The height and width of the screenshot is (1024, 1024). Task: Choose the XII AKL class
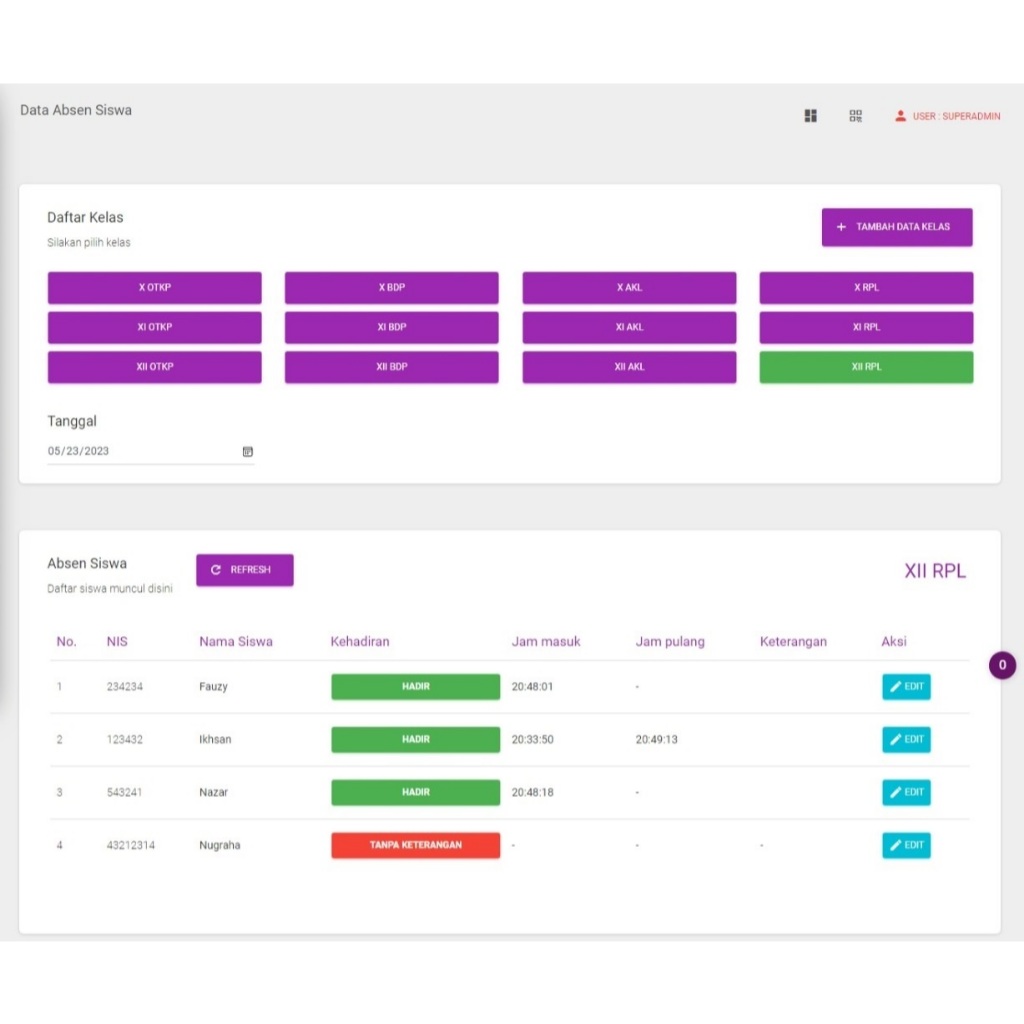[629, 367]
